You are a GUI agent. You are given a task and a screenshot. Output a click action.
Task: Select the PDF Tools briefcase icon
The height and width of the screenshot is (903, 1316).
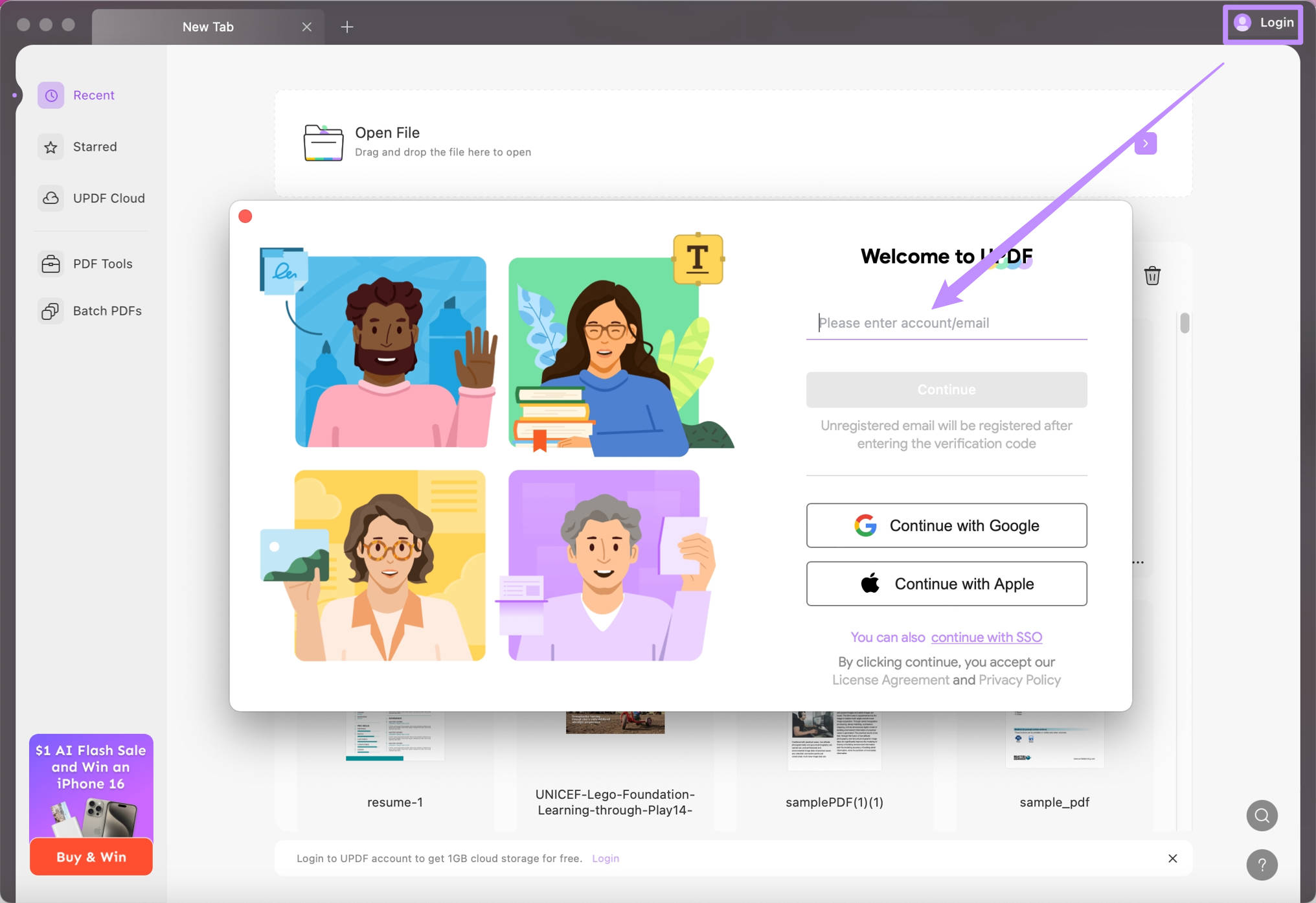[x=51, y=264]
